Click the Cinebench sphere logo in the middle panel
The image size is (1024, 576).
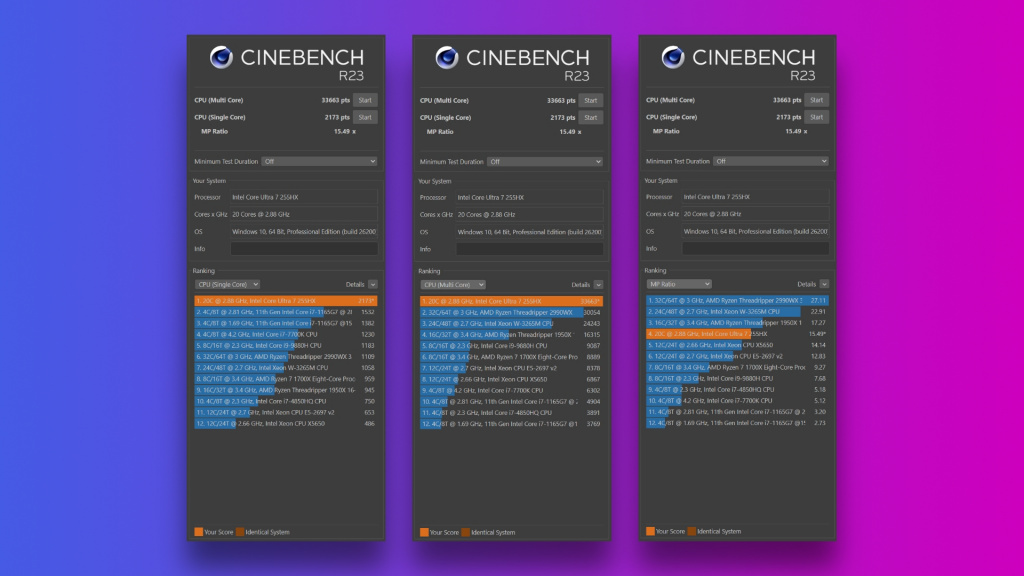coord(447,58)
